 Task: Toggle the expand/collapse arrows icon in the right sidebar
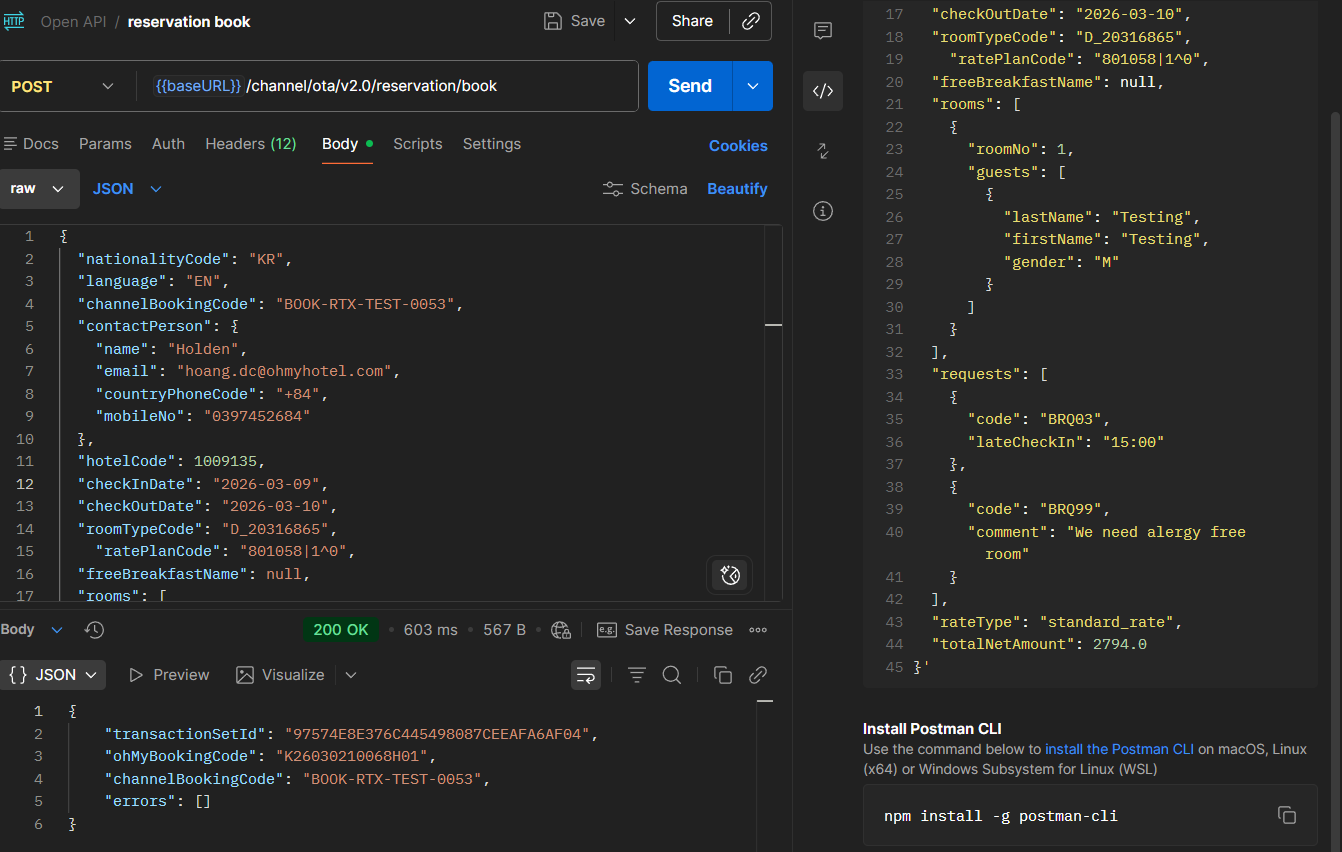coord(822,151)
